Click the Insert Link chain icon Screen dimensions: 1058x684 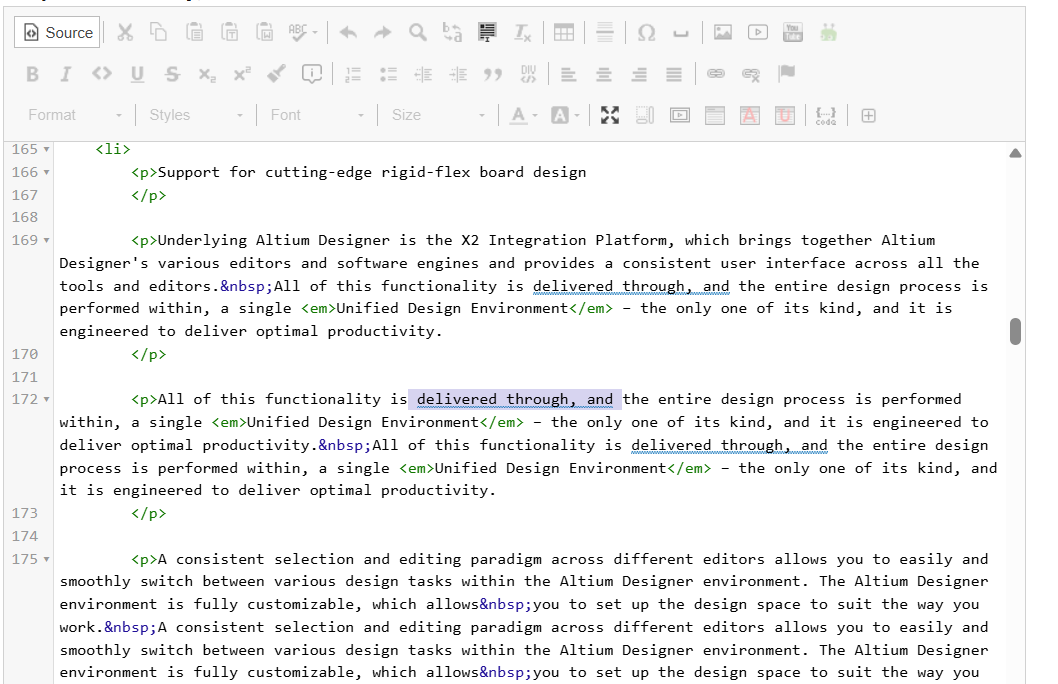[716, 74]
